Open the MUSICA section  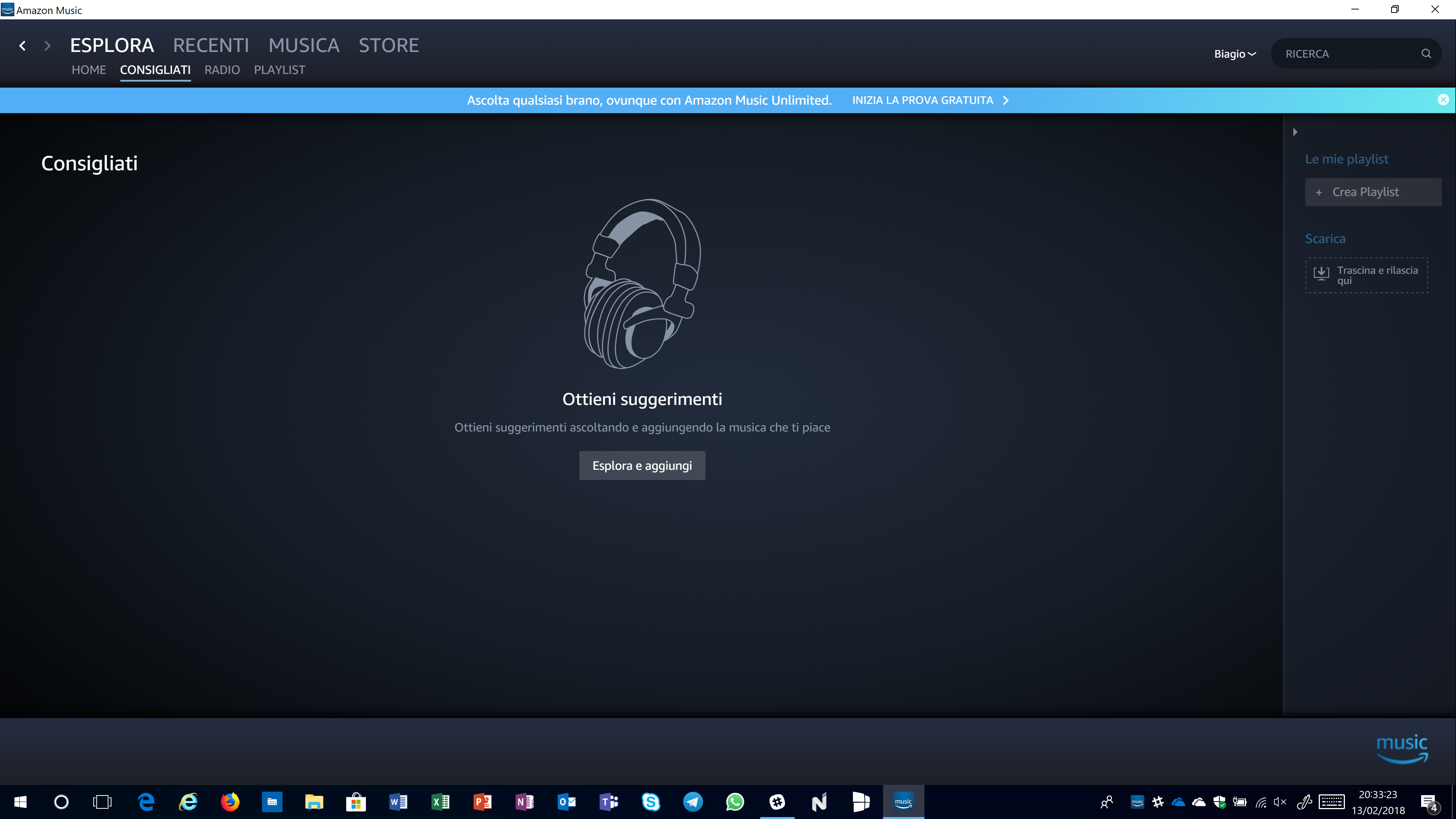click(304, 45)
